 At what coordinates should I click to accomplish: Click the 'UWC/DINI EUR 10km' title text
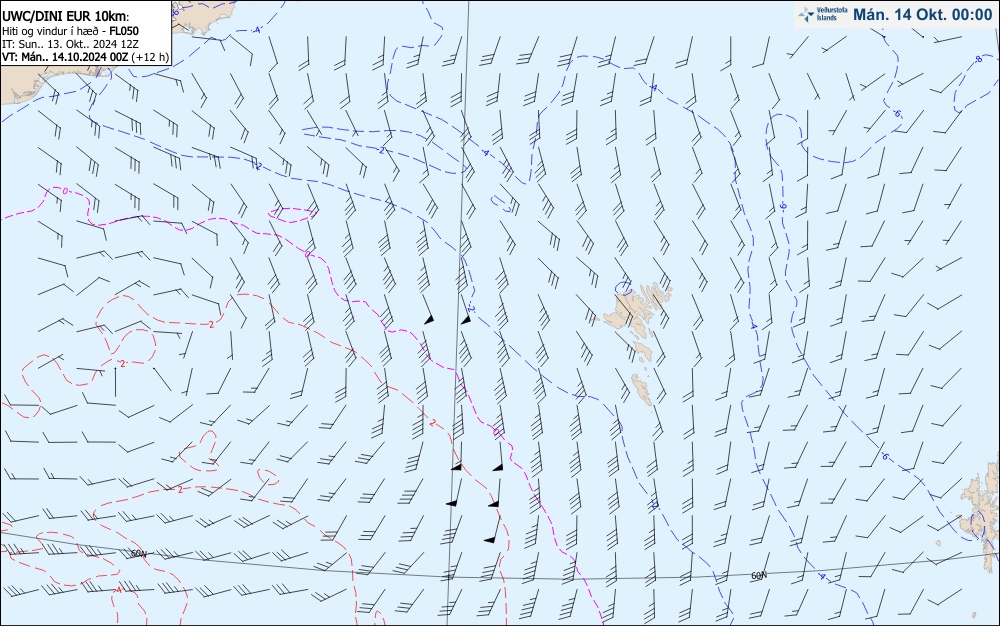(64, 17)
